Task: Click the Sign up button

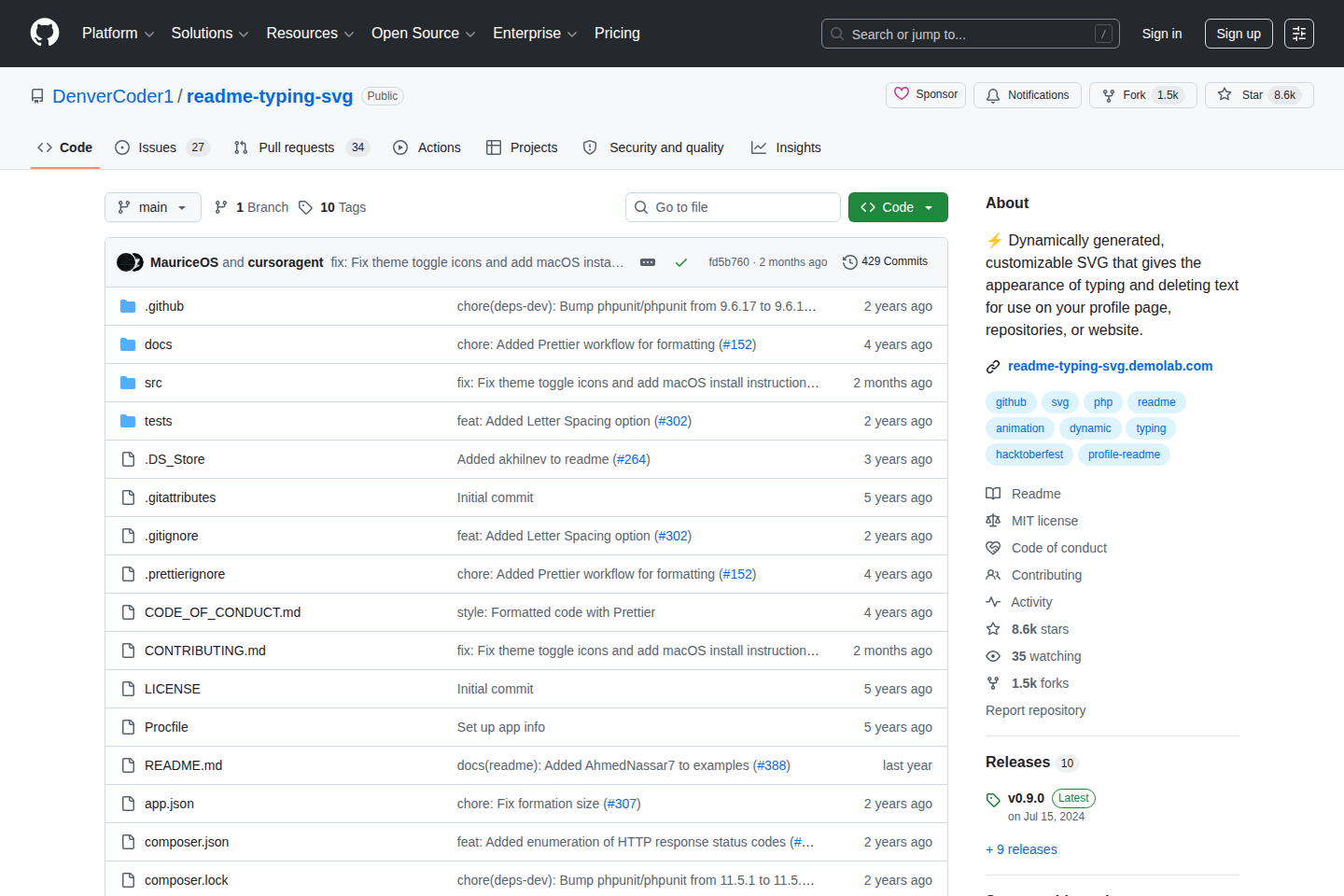Action: pos(1238,33)
